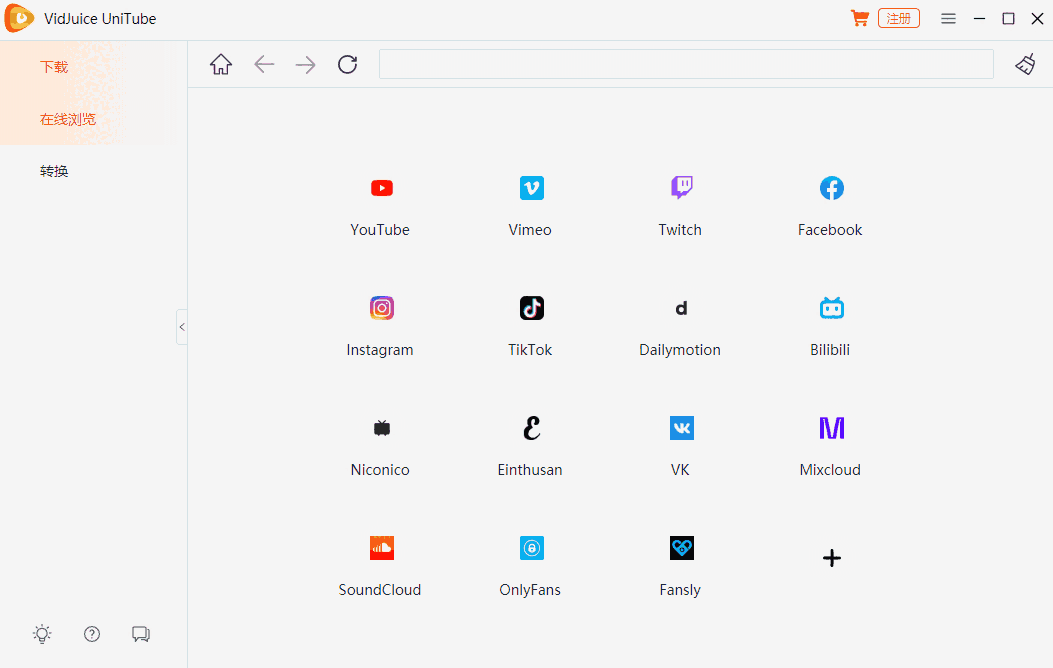Viewport: 1053px width, 668px height.
Task: Switch to the 下载 tab
Action: point(53,66)
